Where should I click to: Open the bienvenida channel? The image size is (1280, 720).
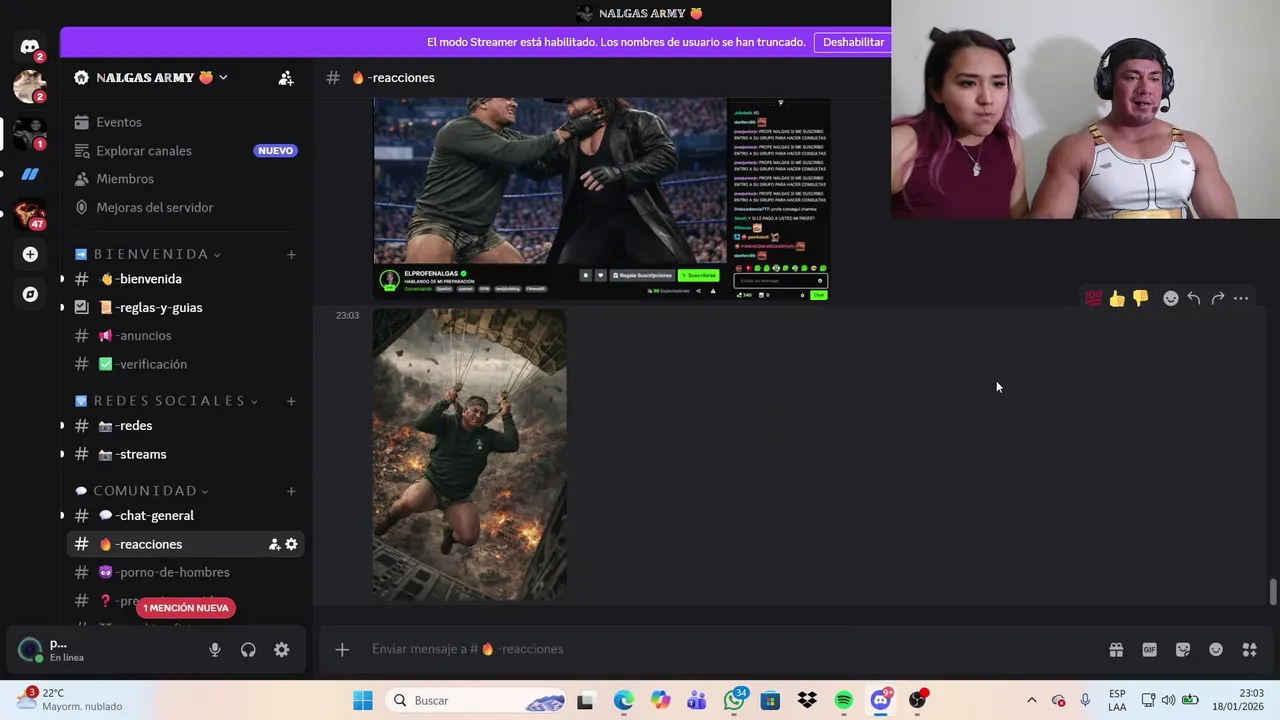186,279
